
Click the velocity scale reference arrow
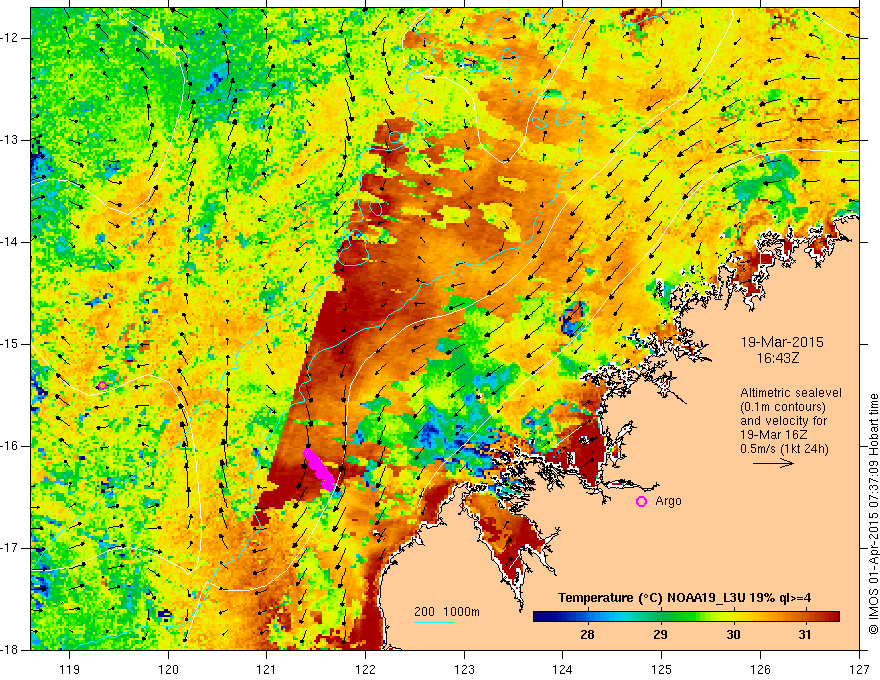pos(773,463)
